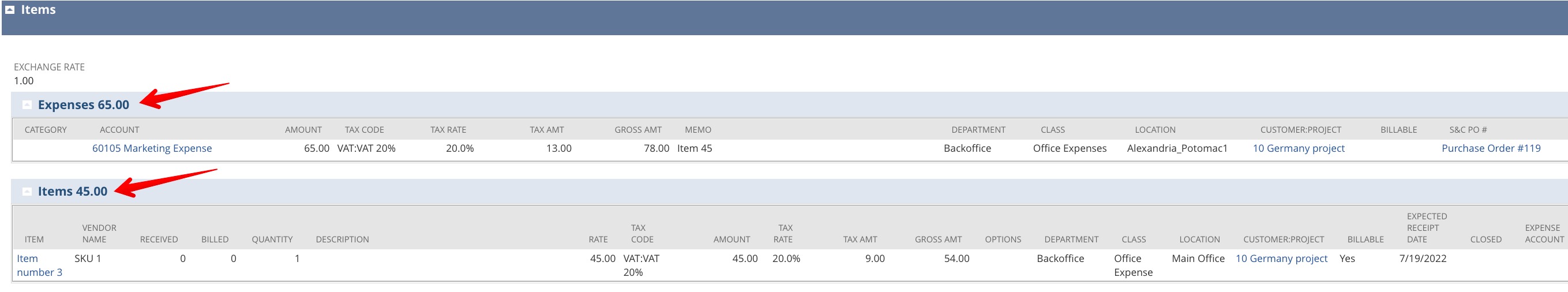Click the SKU 1 vendor name cell

point(88,259)
